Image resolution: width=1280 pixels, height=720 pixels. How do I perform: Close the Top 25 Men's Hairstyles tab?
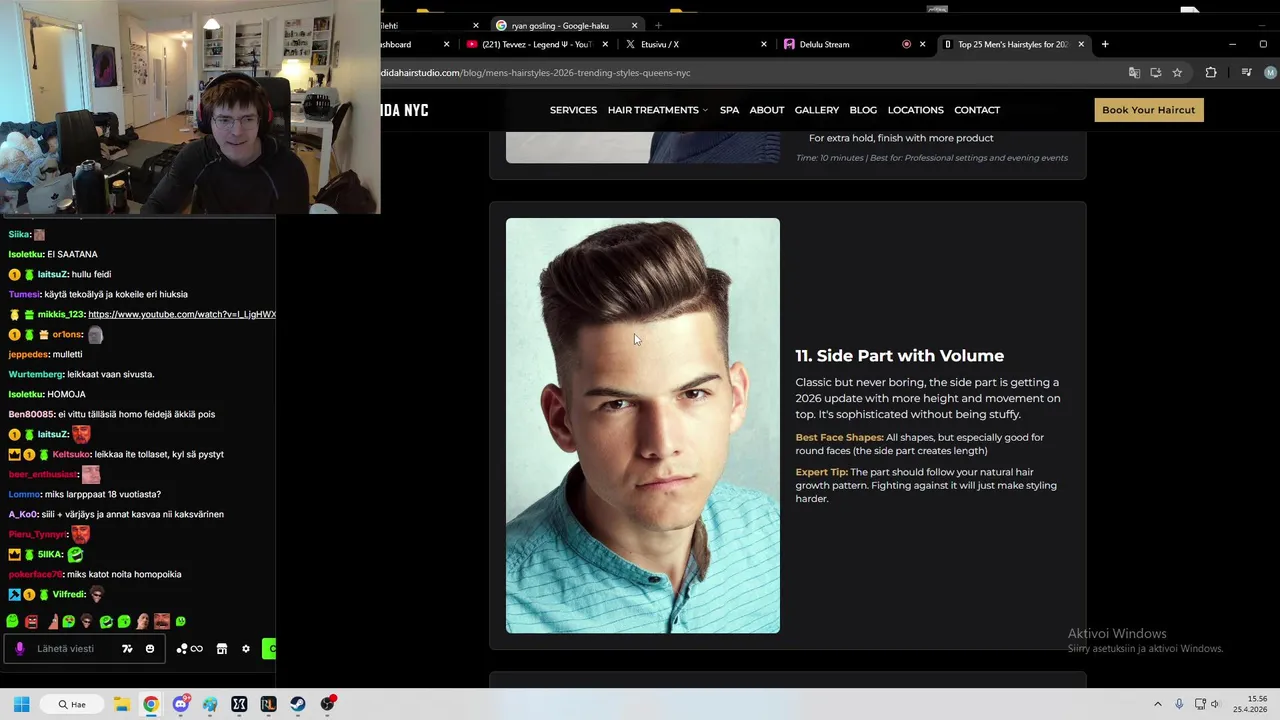1081,44
